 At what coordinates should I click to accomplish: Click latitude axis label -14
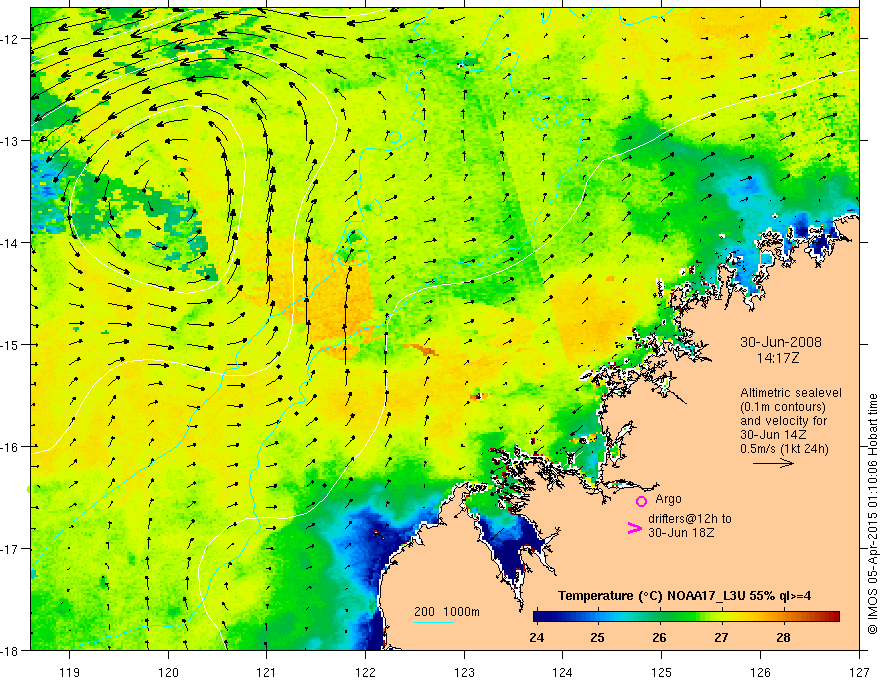11,243
